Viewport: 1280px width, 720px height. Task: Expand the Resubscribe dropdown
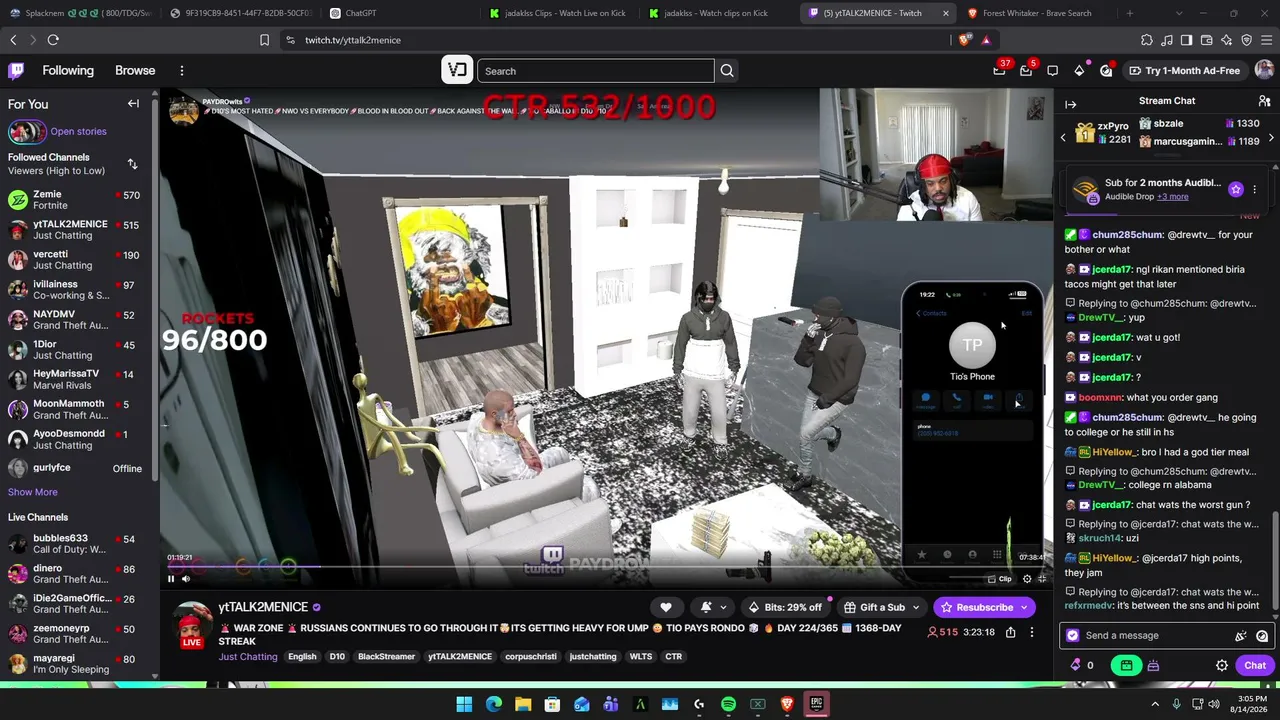tap(1024, 607)
